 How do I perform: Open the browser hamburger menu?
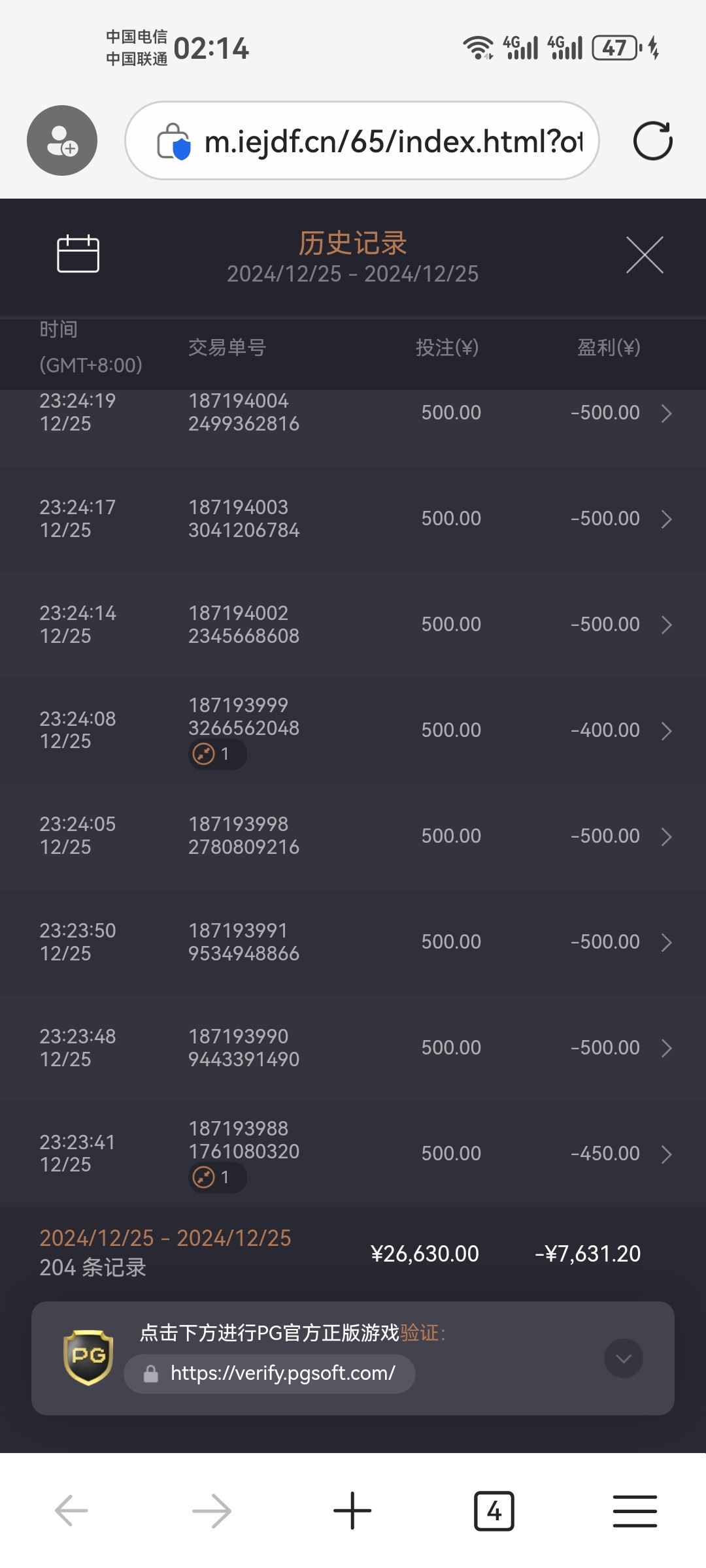point(634,1511)
